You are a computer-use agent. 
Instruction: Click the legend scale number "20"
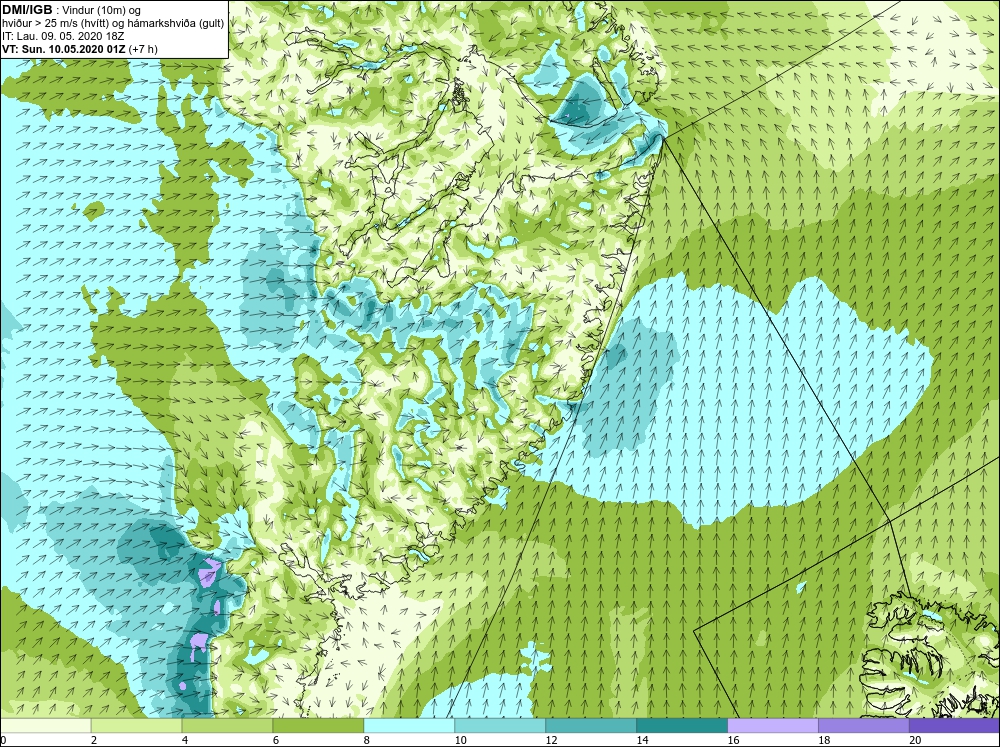click(x=915, y=740)
